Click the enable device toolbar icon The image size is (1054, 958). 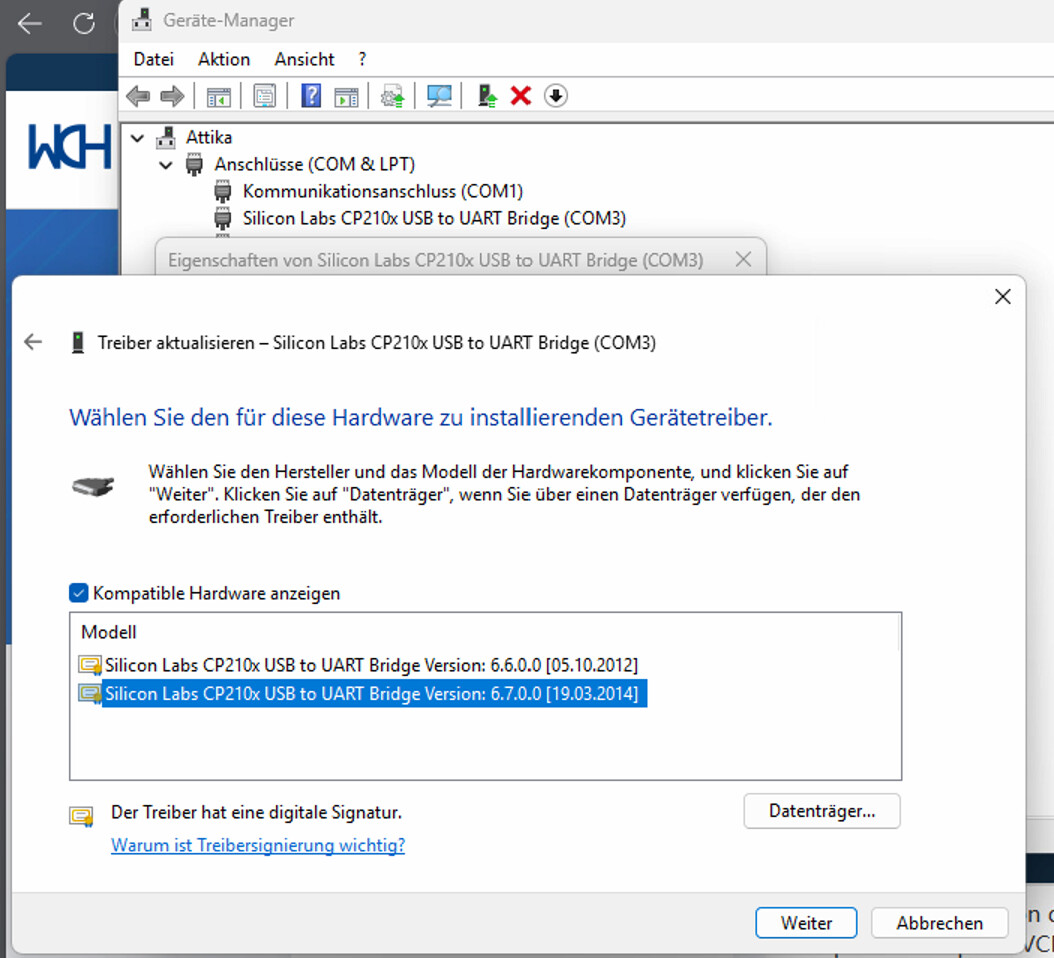[487, 96]
